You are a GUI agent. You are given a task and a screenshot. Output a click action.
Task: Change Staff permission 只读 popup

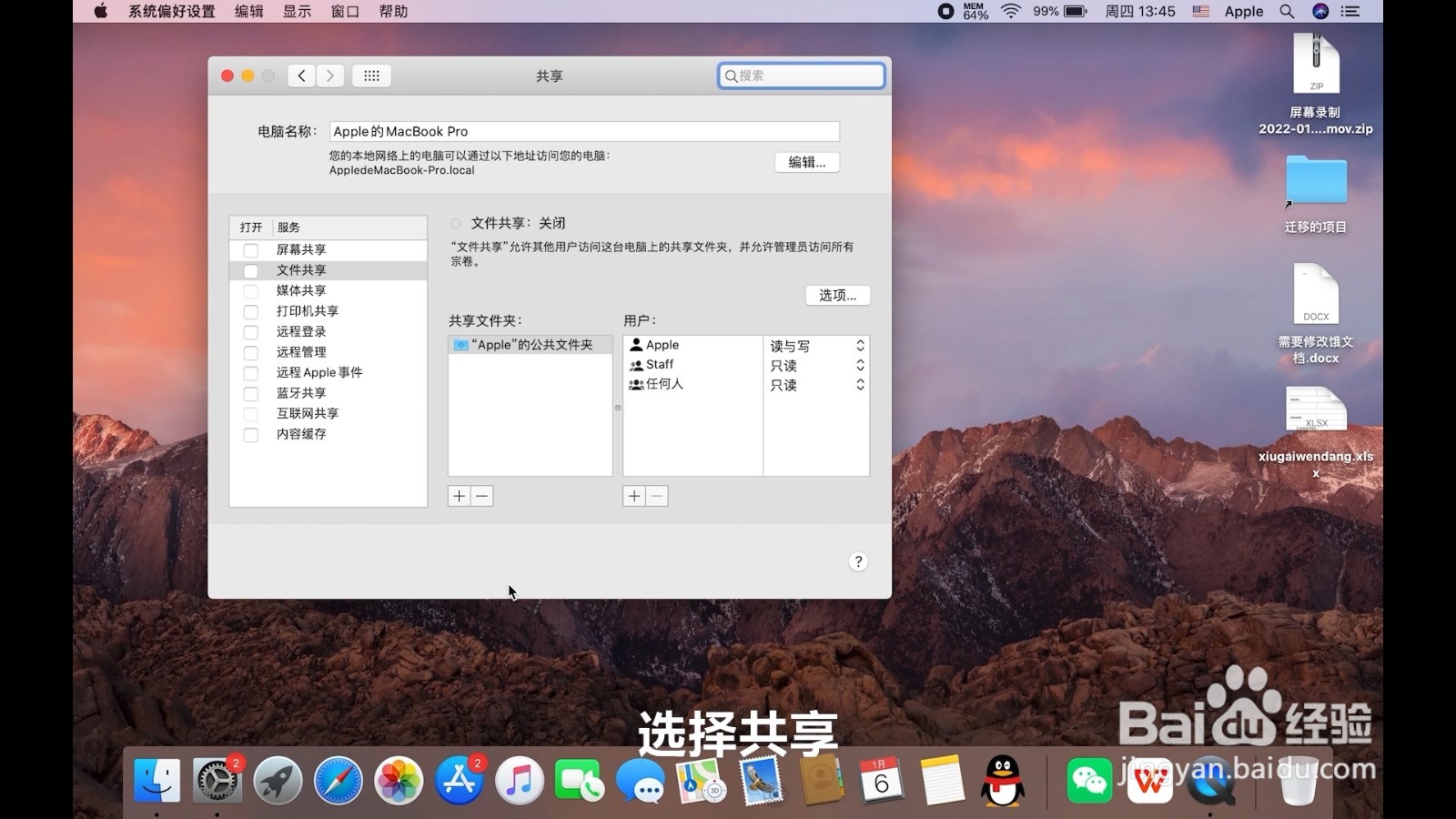(x=816, y=365)
